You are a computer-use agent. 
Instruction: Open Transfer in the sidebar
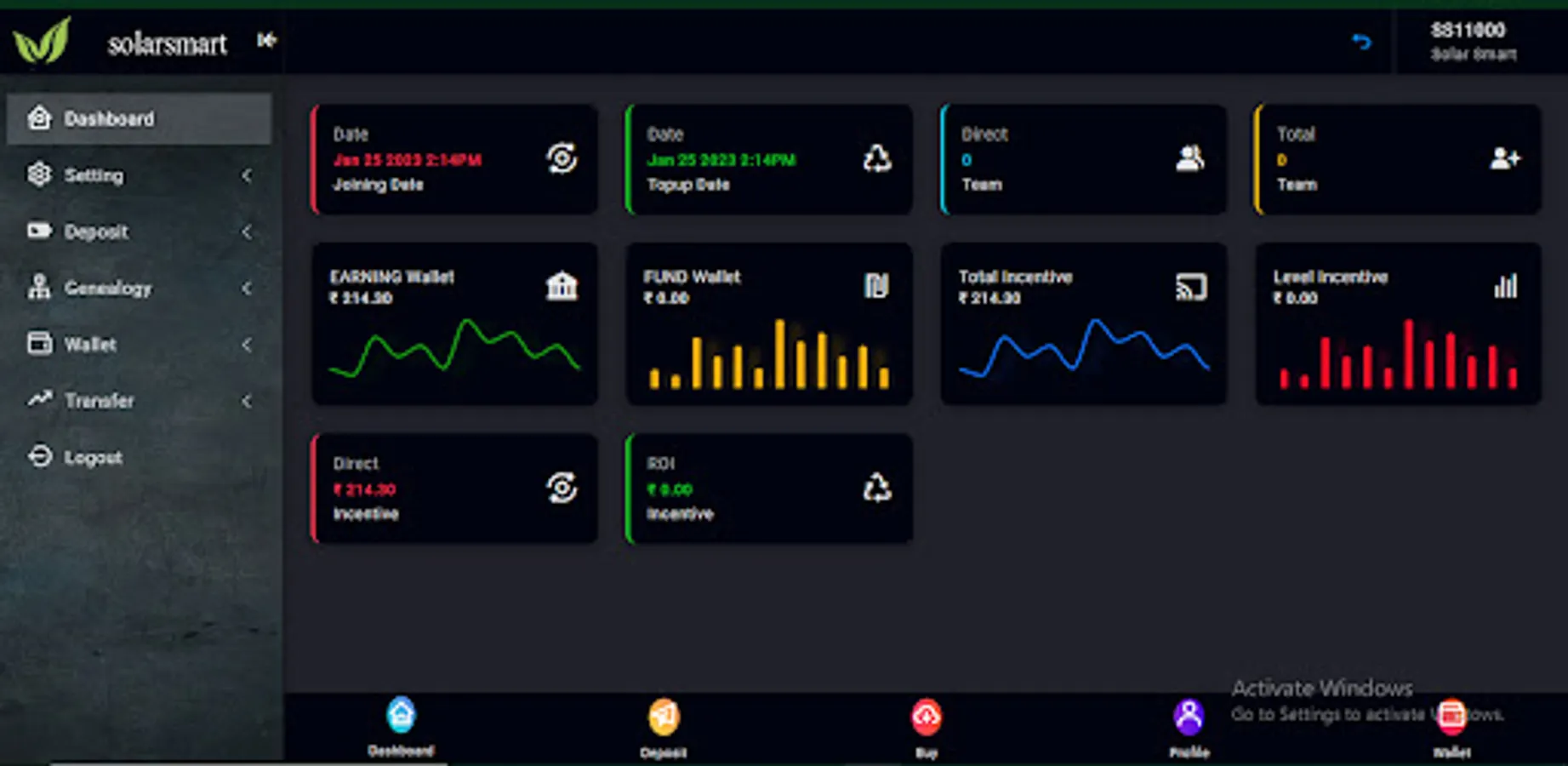[140, 401]
